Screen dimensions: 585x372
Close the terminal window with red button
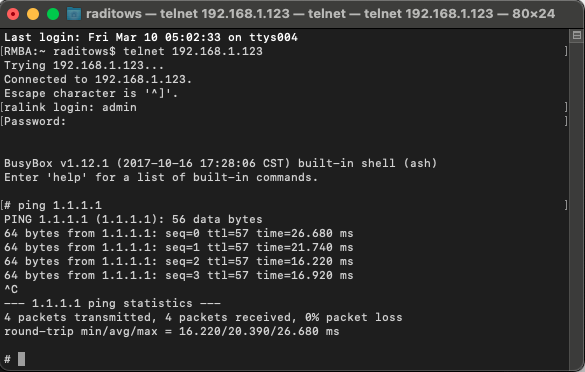pos(13,14)
